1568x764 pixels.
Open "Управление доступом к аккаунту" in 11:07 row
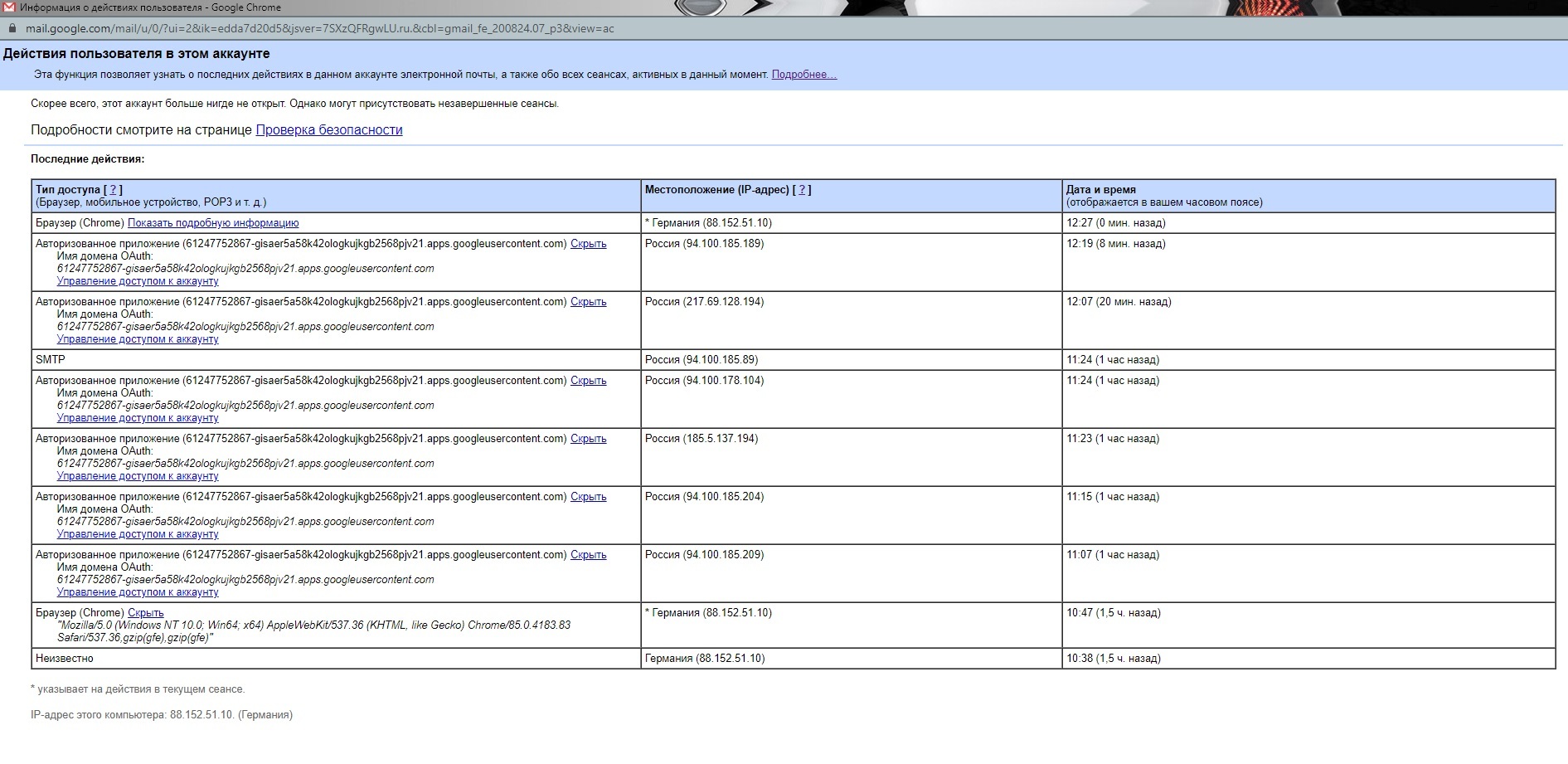[138, 592]
